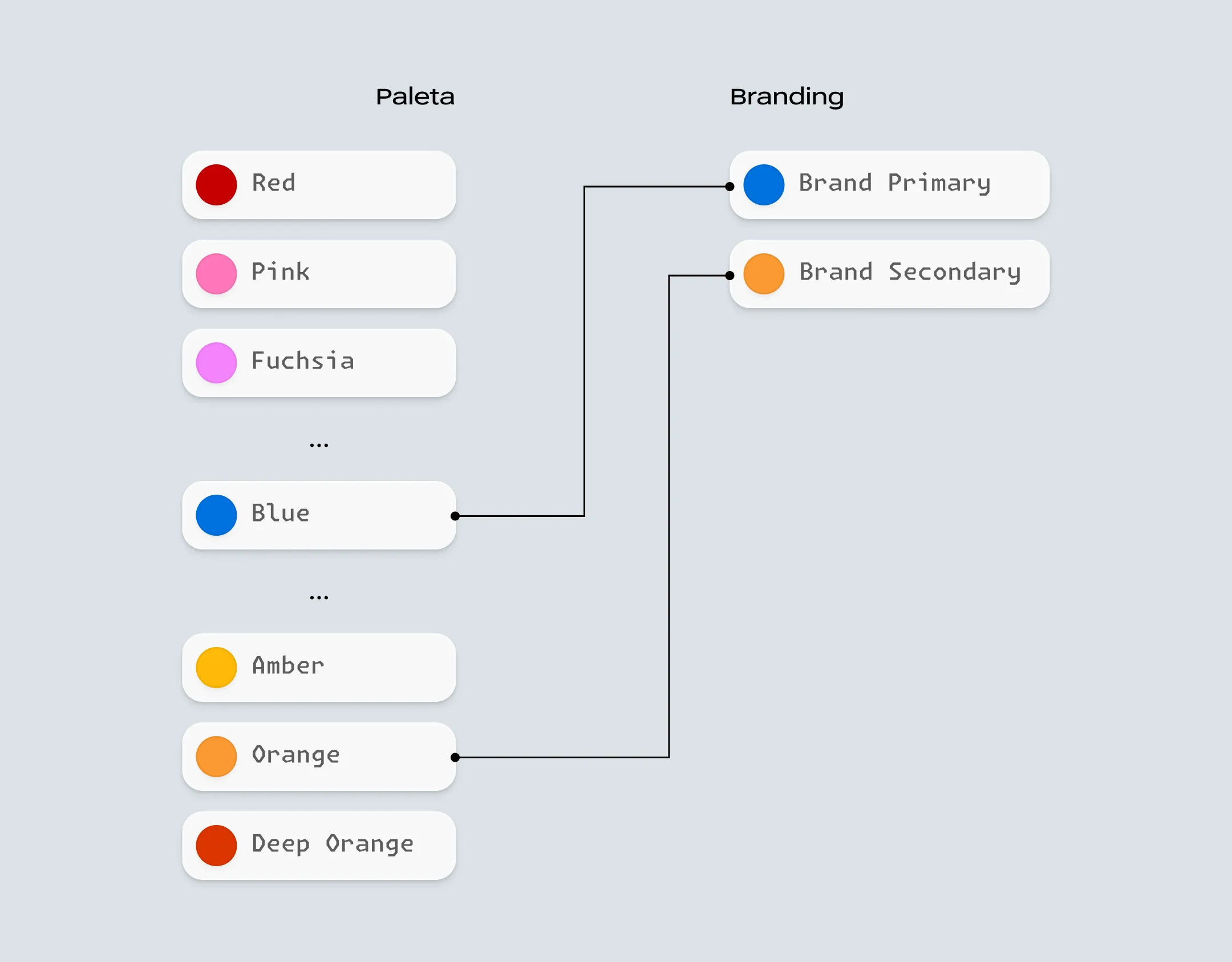Open the Brand Primary token card
Image resolution: width=1232 pixels, height=962 pixels.
pos(889,185)
